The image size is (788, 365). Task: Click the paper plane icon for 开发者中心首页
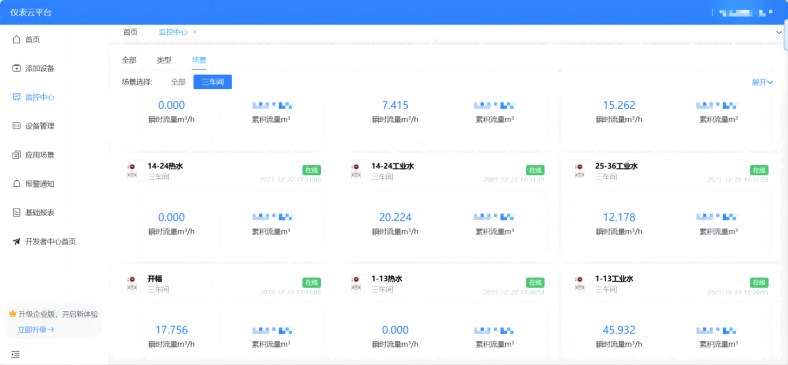point(17,241)
